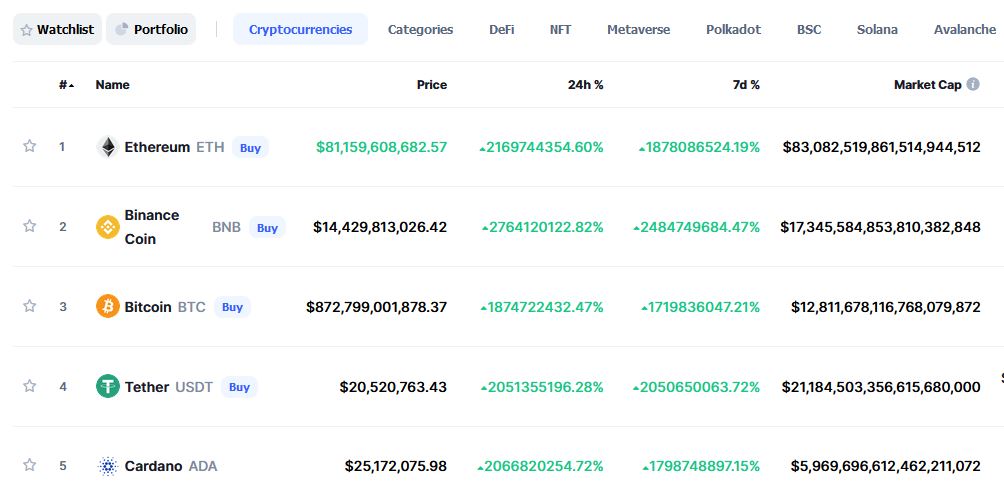The image size is (1004, 499).
Task: Click the pie chart icon in Portfolio button
Action: click(x=122, y=29)
